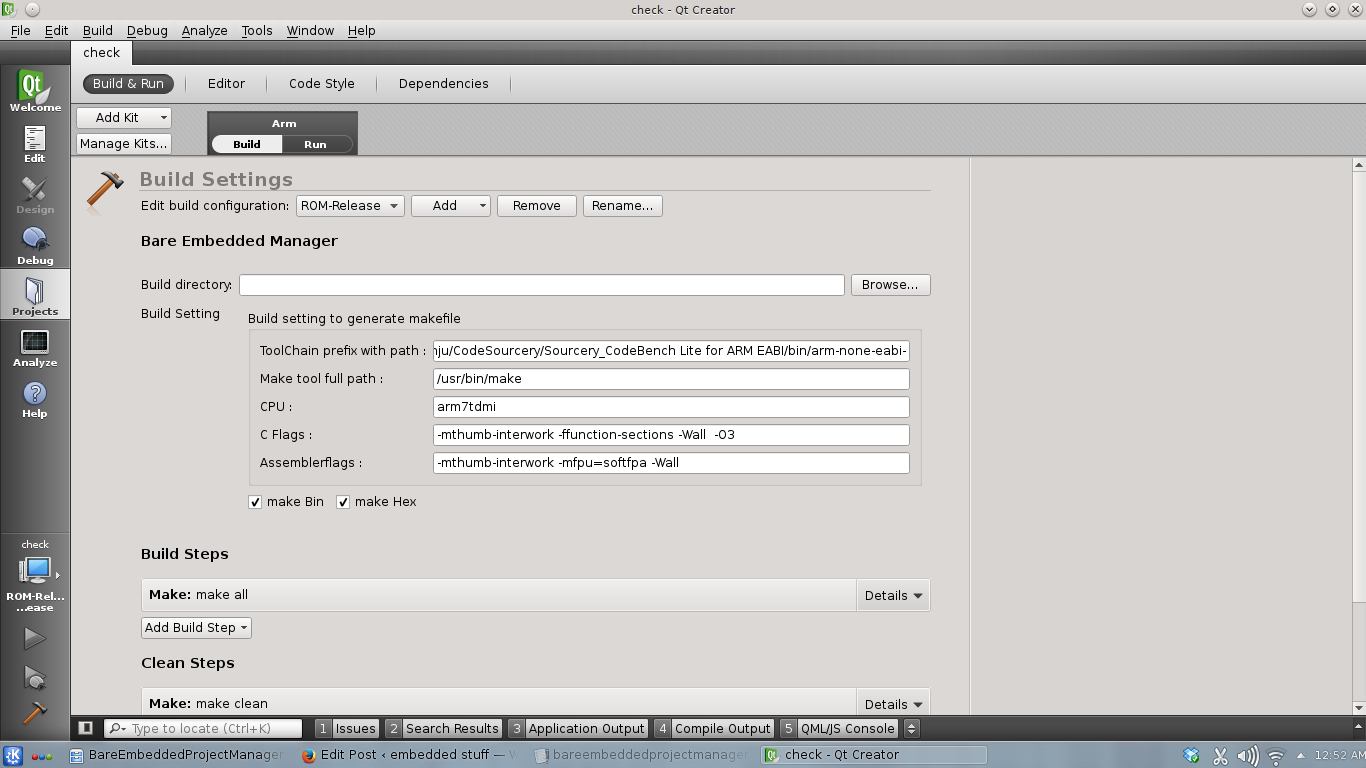This screenshot has height=768, width=1366.
Task: Open the Application Output pane
Action: tap(577, 728)
